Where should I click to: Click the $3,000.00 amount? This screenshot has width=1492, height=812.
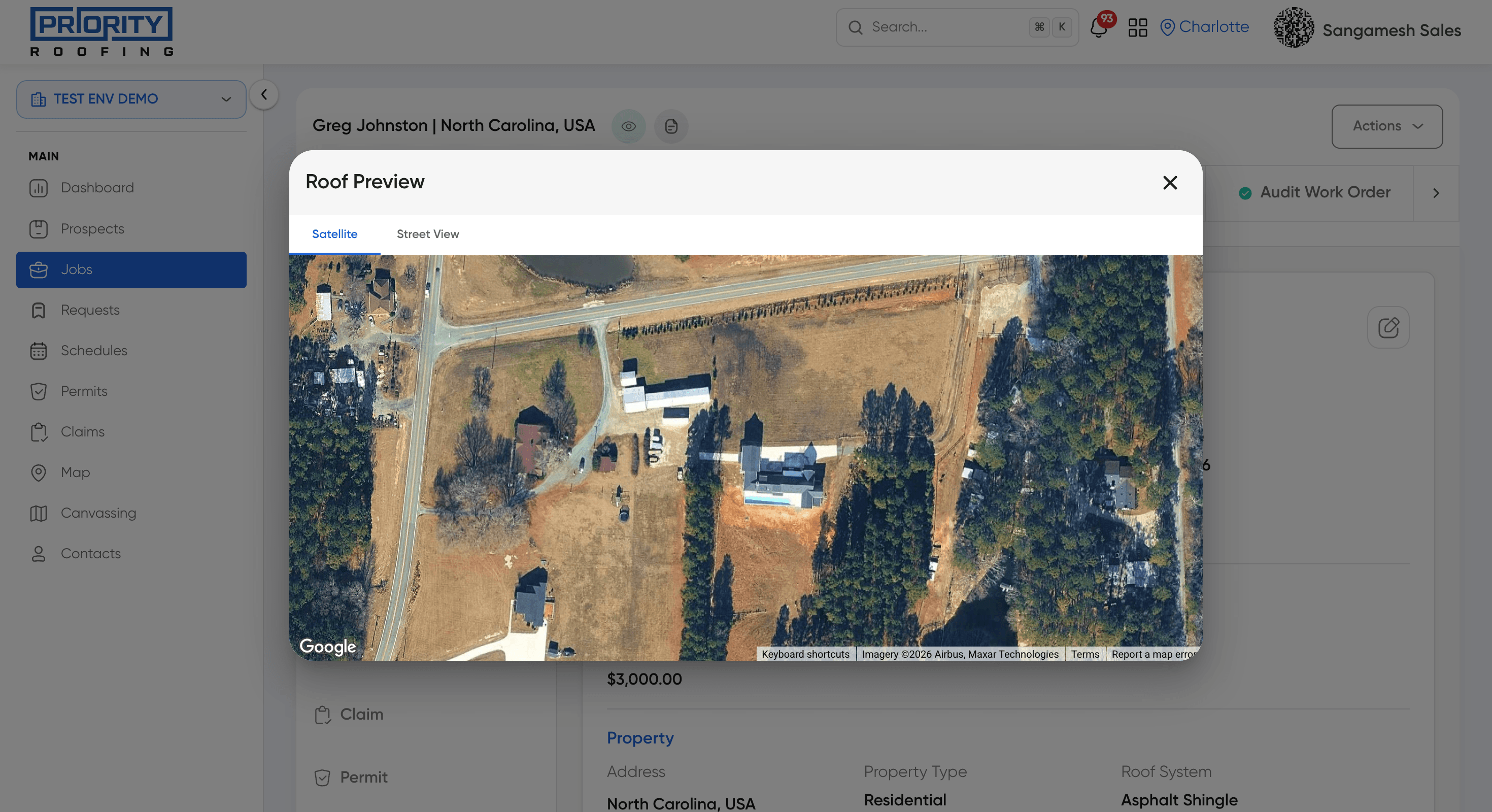(x=644, y=679)
